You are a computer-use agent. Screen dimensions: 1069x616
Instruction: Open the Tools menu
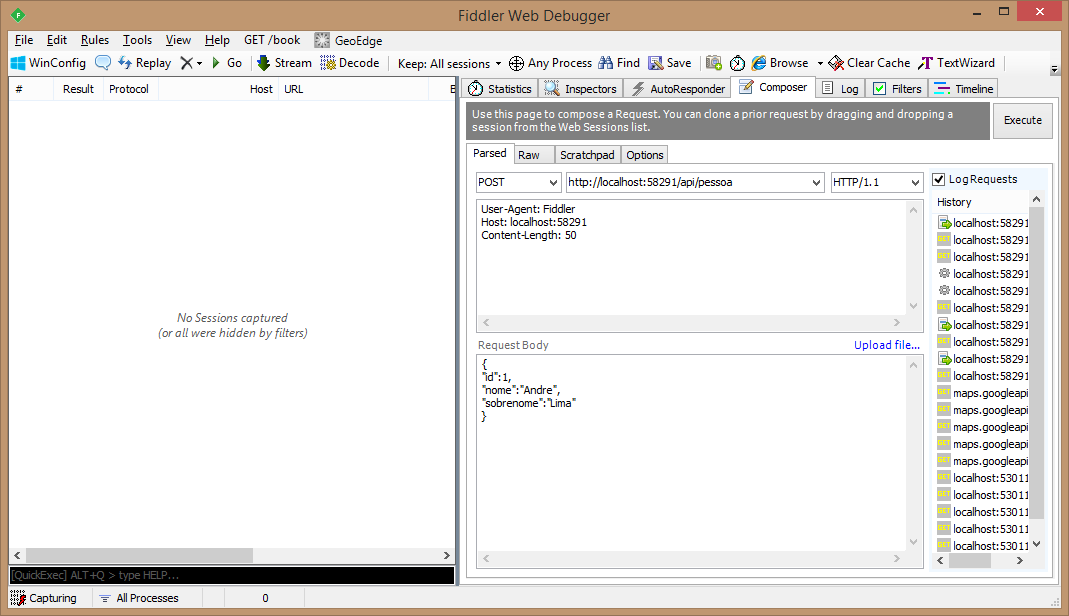[x=137, y=40]
